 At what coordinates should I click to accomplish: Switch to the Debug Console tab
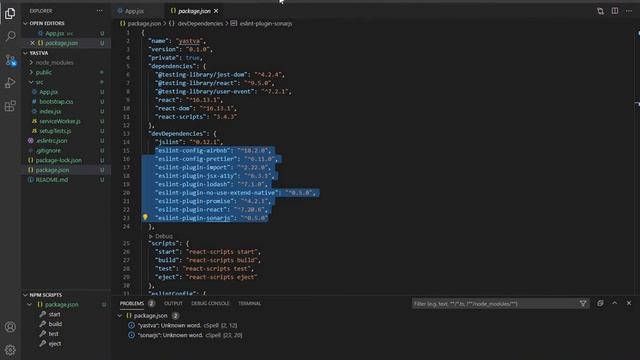coord(210,303)
